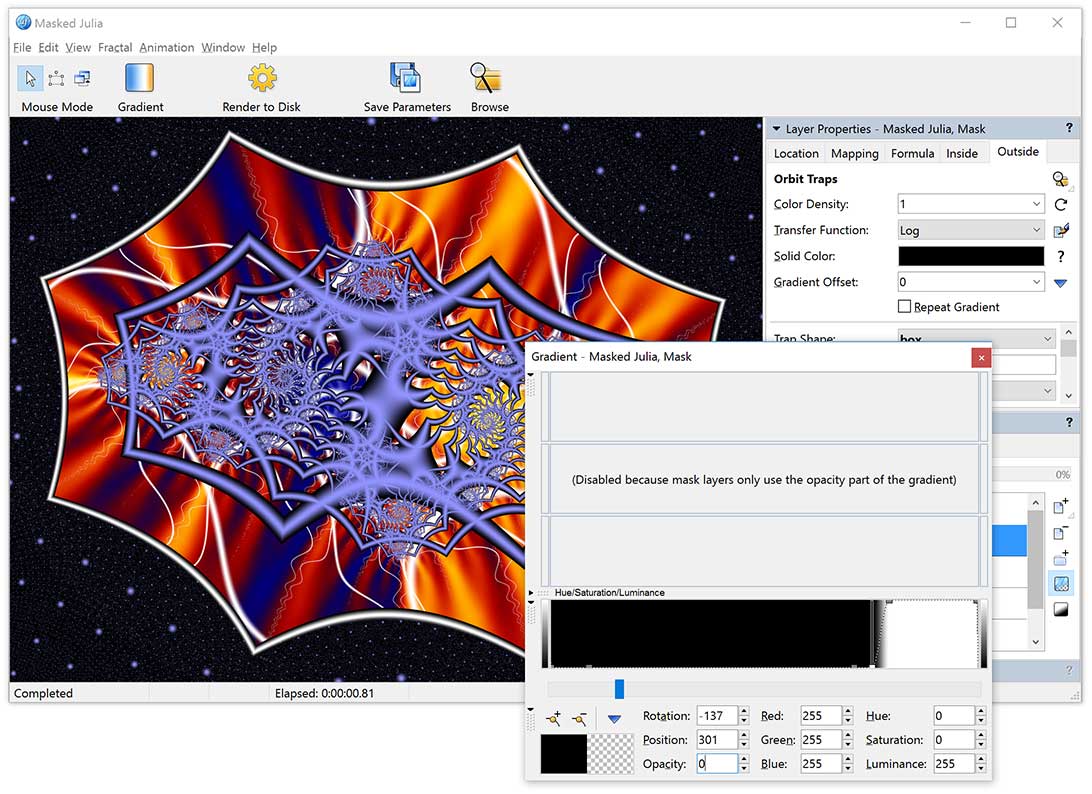This screenshot has width=1092, height=794.
Task: Click the Opacity input field
Action: (717, 764)
